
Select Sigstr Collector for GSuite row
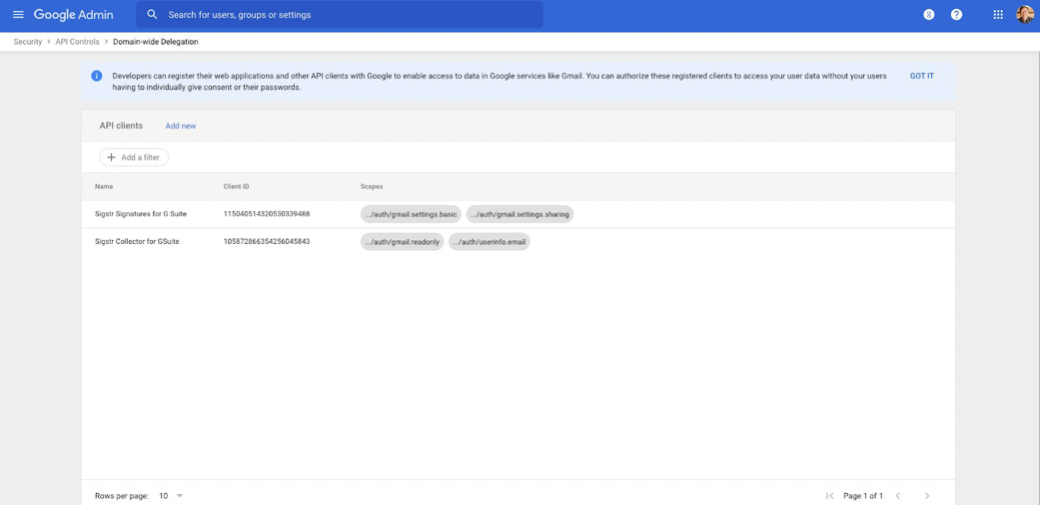(x=518, y=242)
